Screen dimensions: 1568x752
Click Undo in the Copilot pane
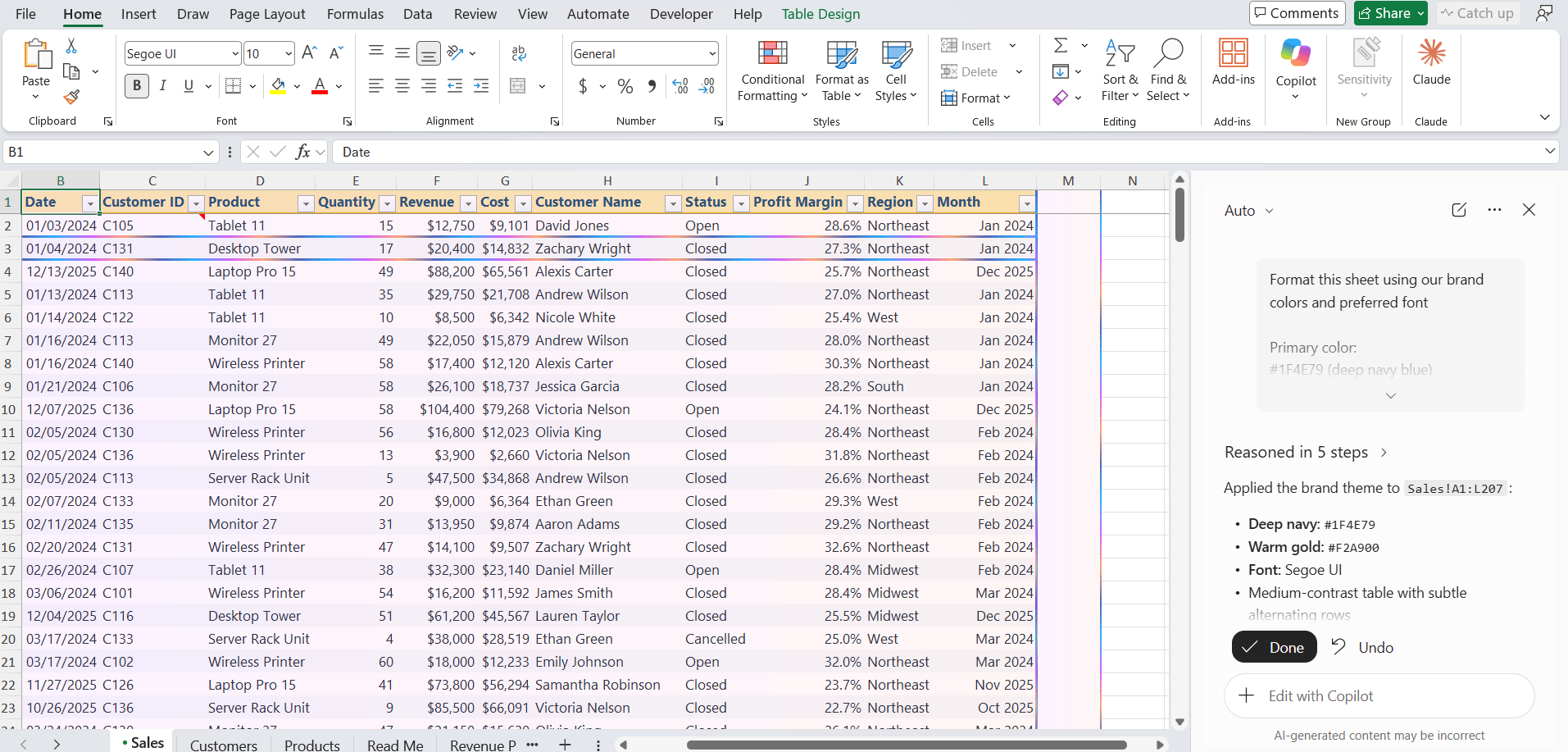click(x=1362, y=647)
